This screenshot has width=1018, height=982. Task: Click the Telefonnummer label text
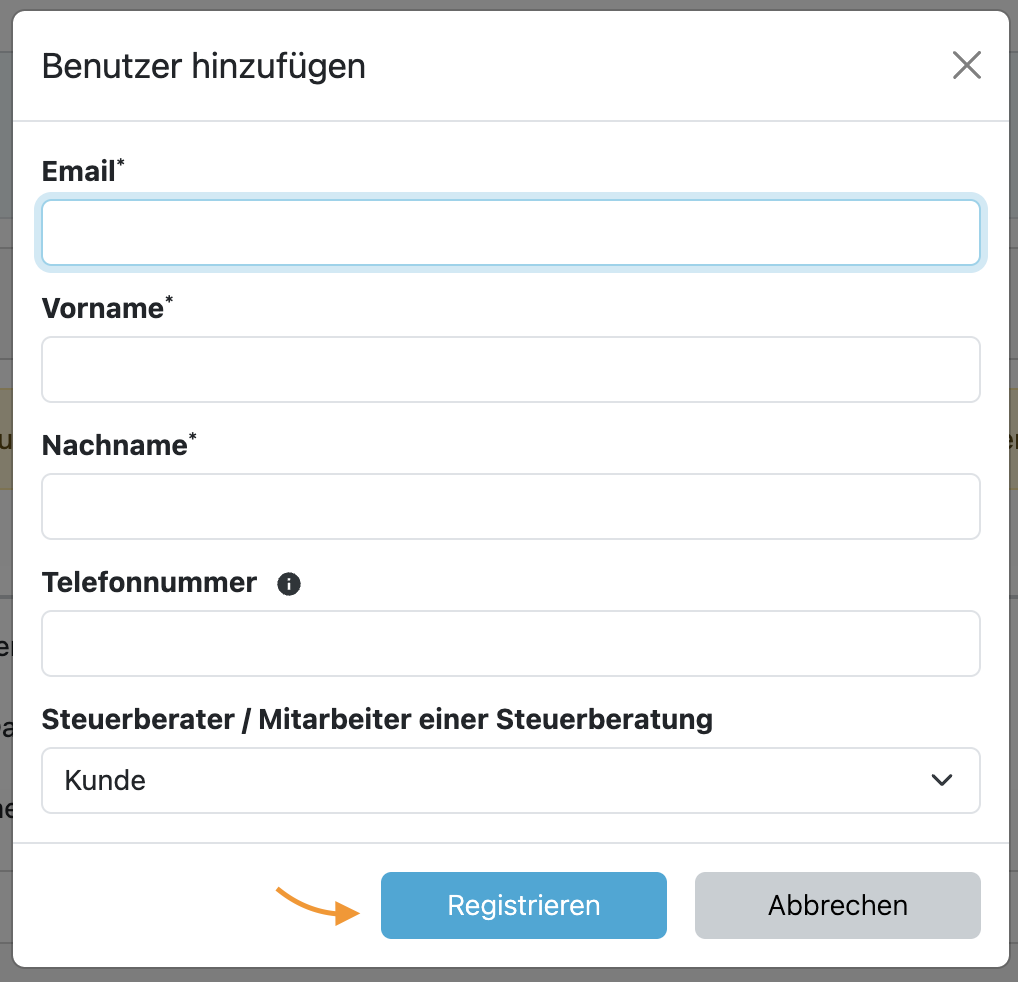(x=149, y=582)
